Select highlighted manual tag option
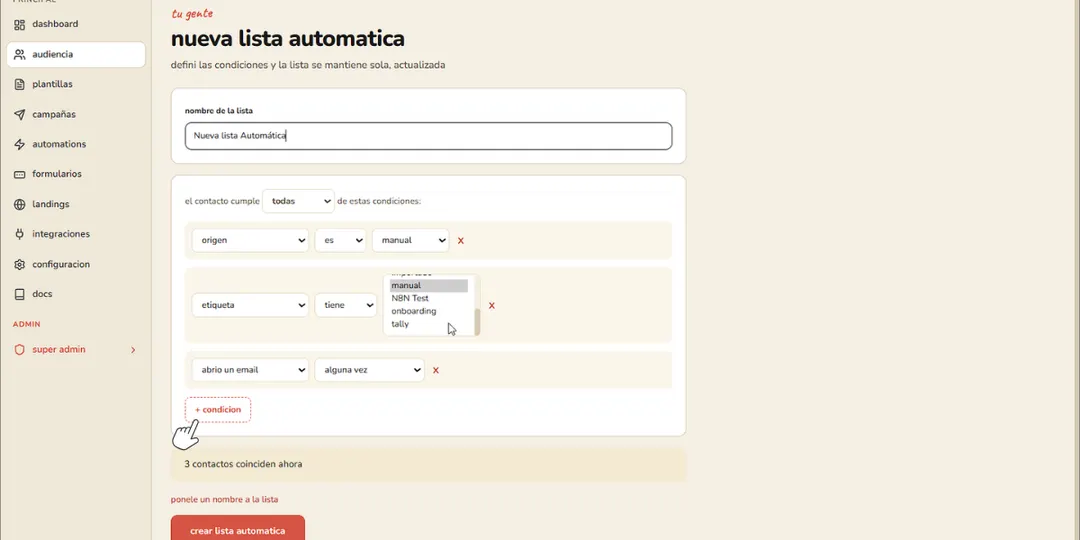This screenshot has width=1080, height=540. [x=428, y=285]
